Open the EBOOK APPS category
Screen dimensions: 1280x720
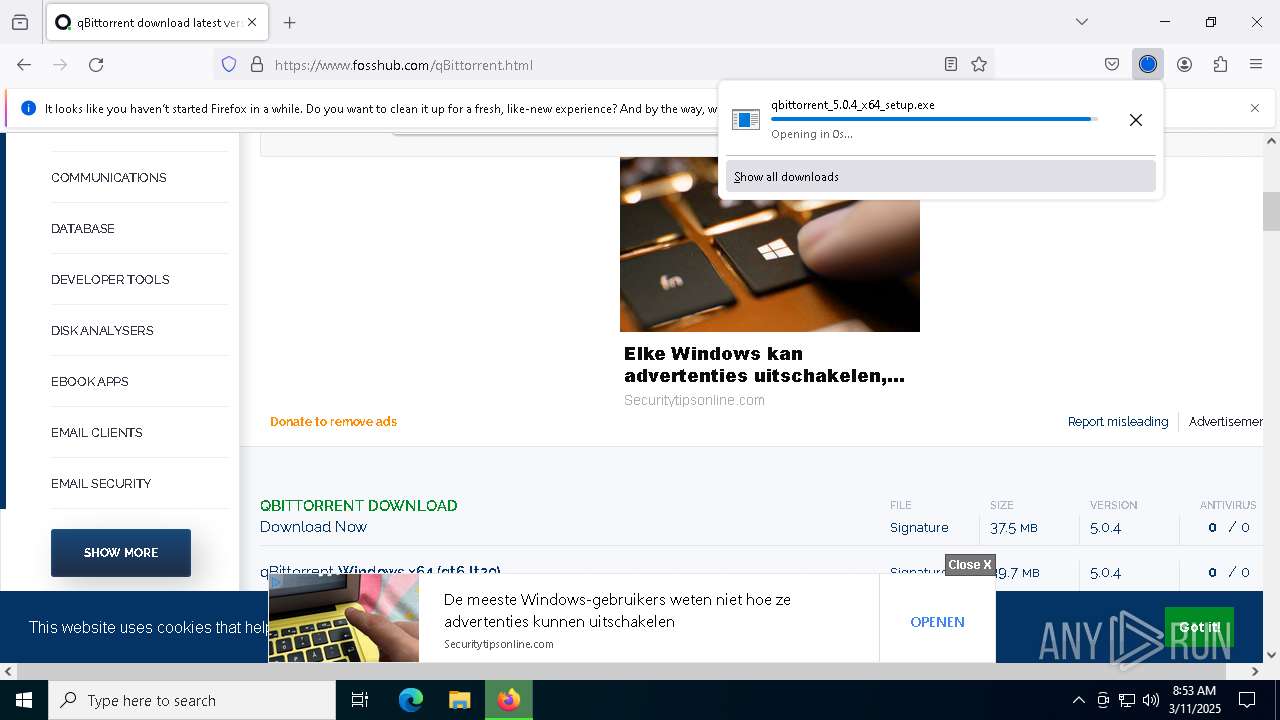point(90,382)
